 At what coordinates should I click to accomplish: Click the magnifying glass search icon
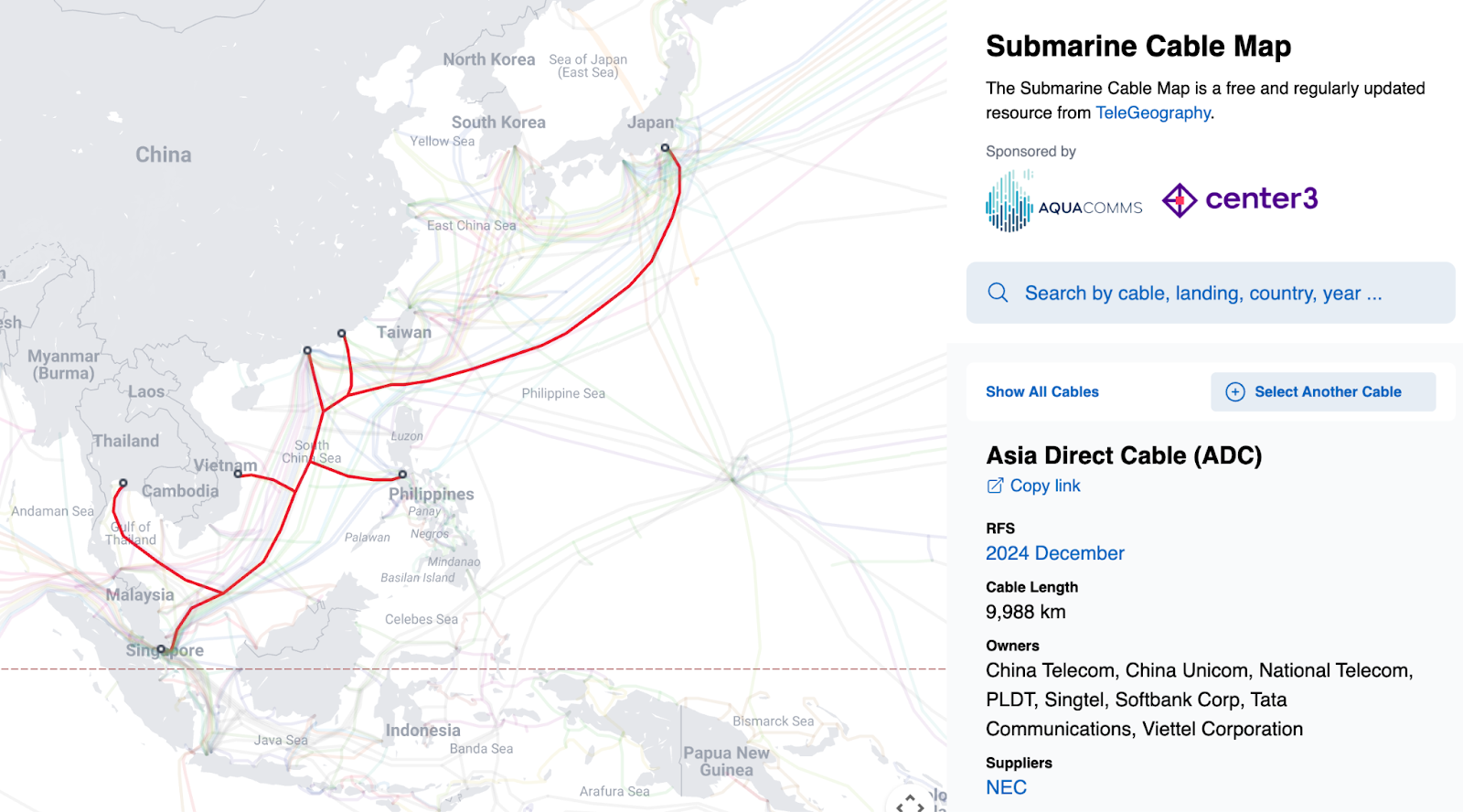click(x=998, y=293)
